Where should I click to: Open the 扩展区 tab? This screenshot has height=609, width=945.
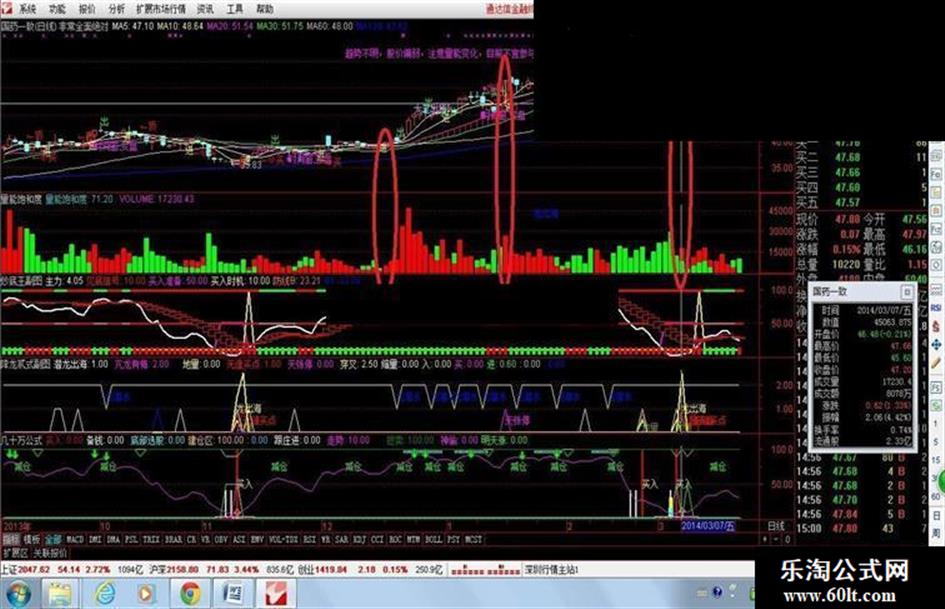point(15,553)
